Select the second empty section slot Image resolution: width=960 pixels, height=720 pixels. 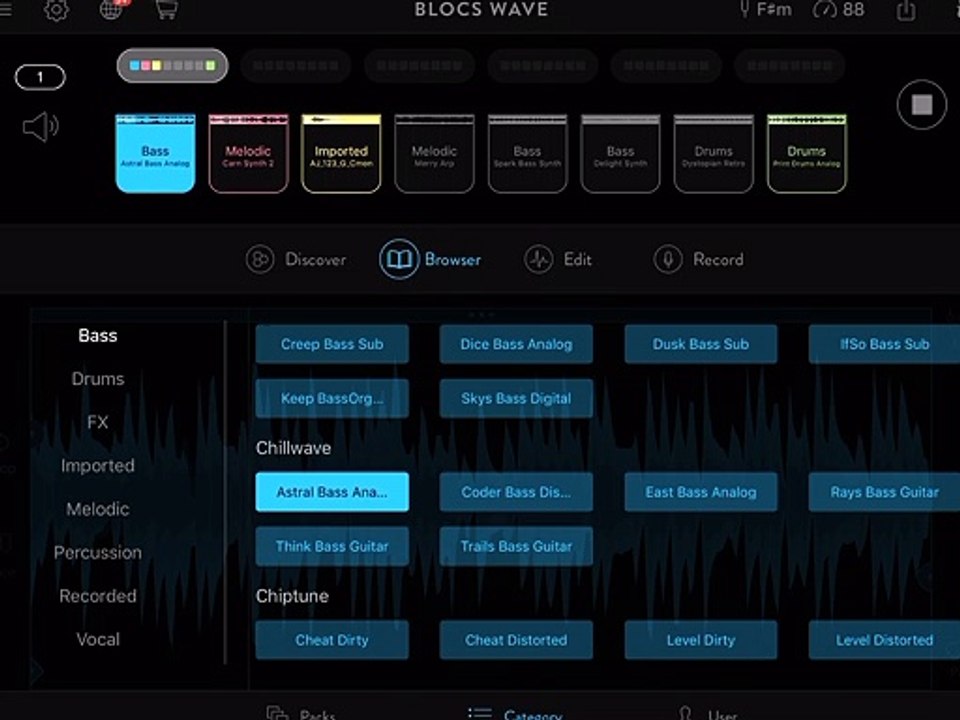296,66
